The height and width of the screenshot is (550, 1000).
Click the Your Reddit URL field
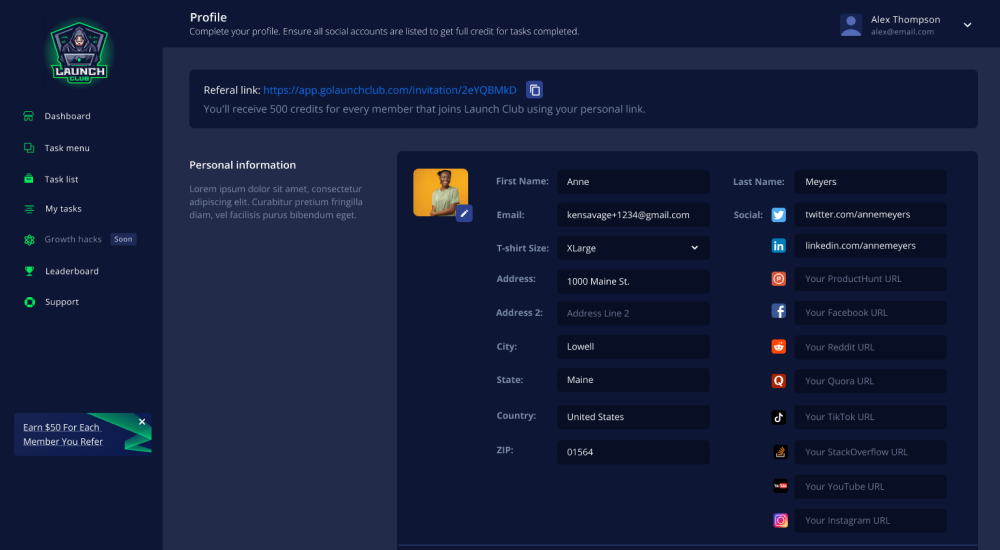(x=870, y=347)
